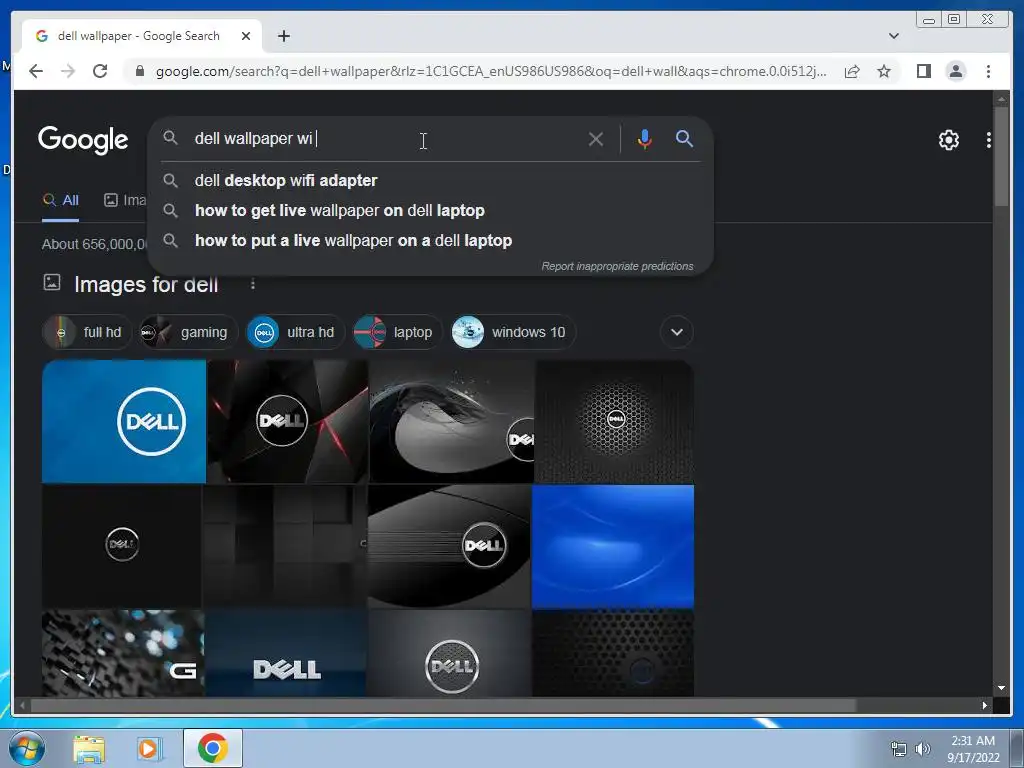View site info via the padlock icon
The height and width of the screenshot is (768, 1024).
[140, 71]
